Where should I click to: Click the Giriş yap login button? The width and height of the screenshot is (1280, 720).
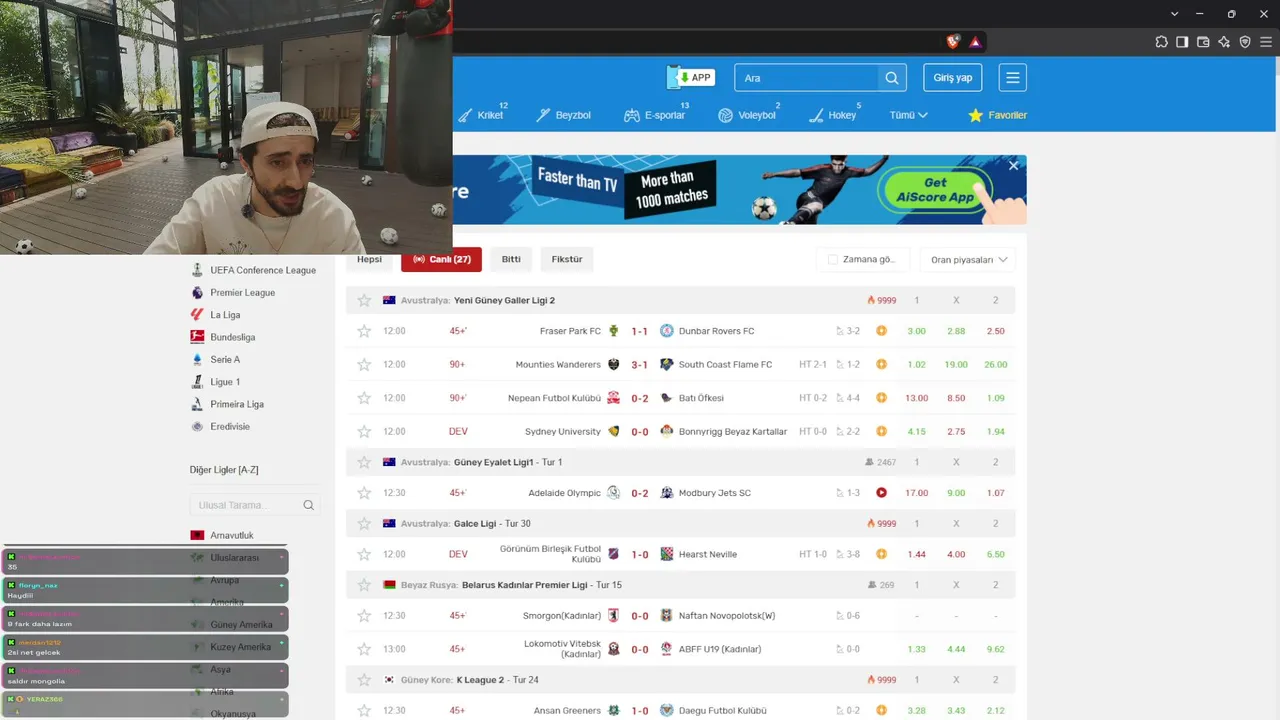(953, 78)
